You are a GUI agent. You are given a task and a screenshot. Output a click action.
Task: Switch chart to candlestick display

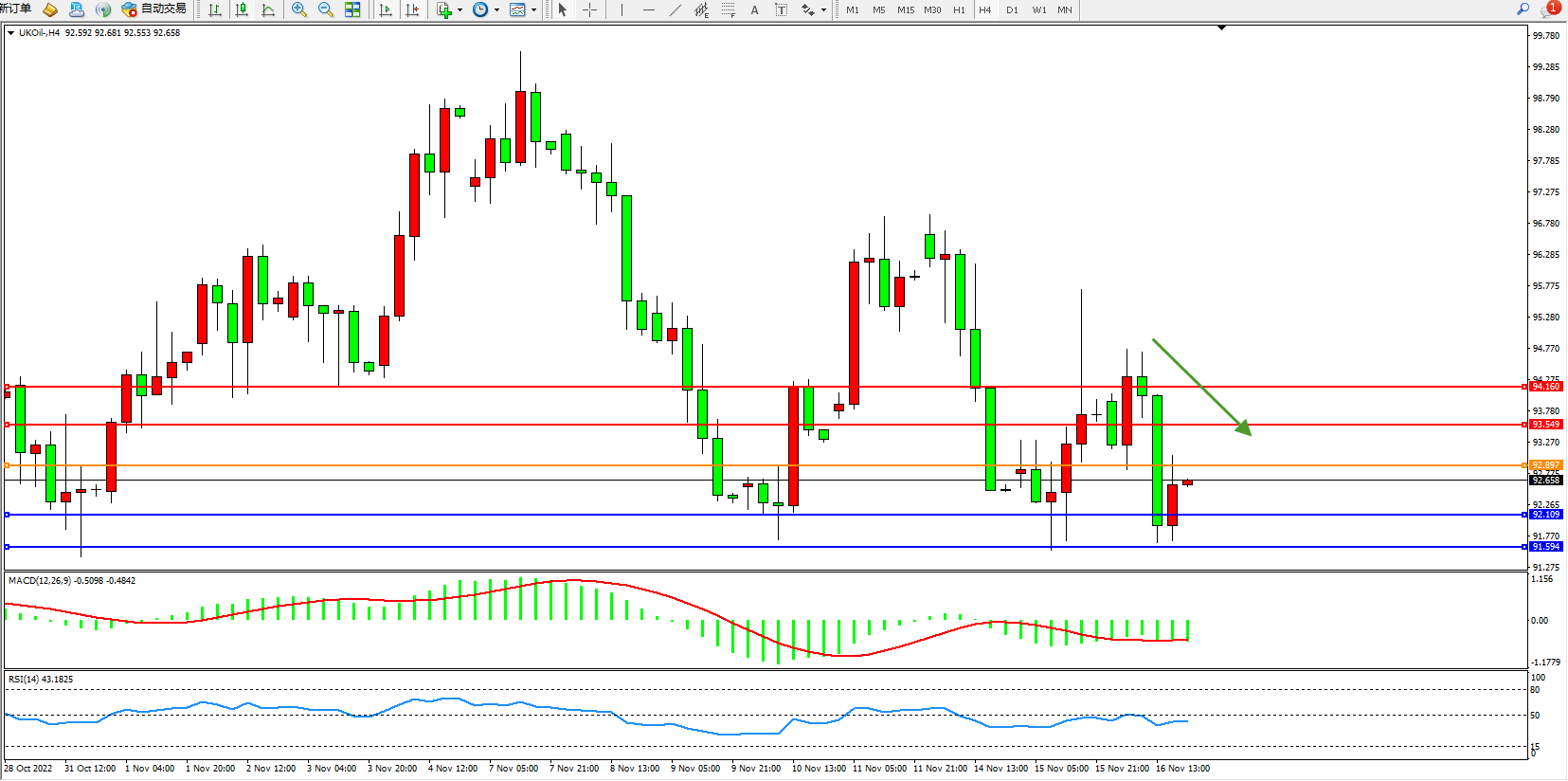242,9
